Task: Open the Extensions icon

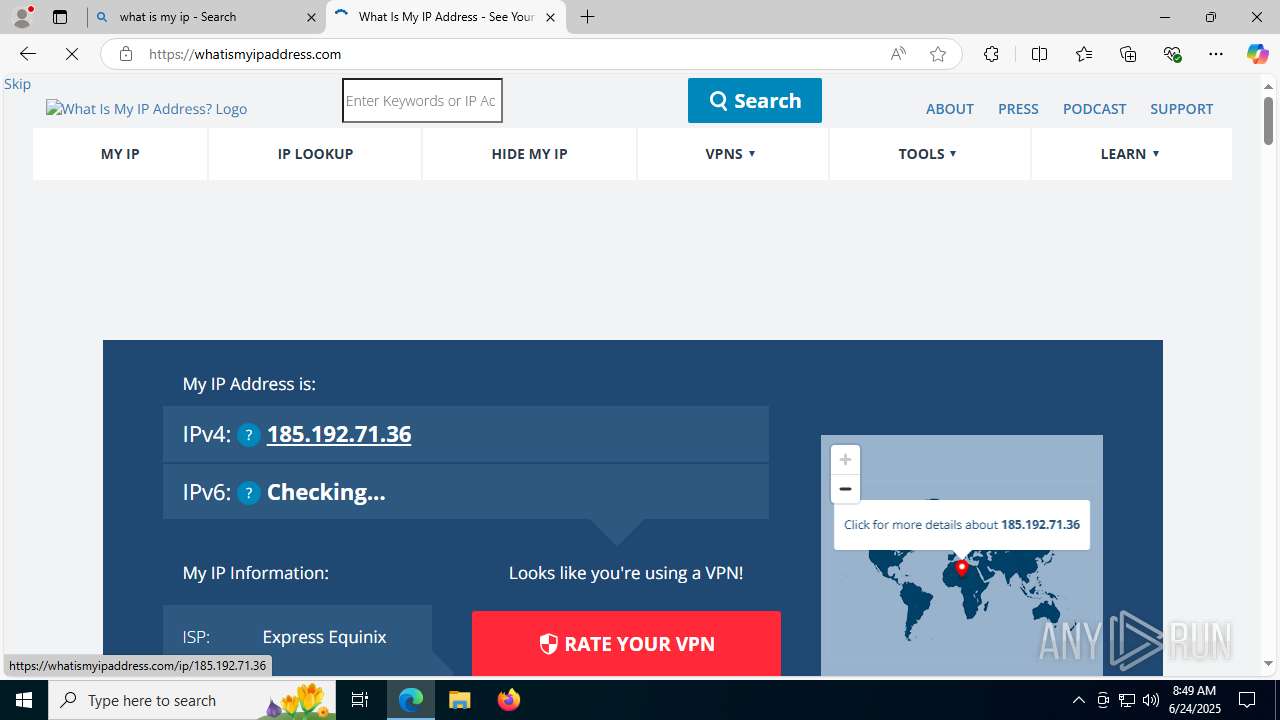Action: [991, 54]
